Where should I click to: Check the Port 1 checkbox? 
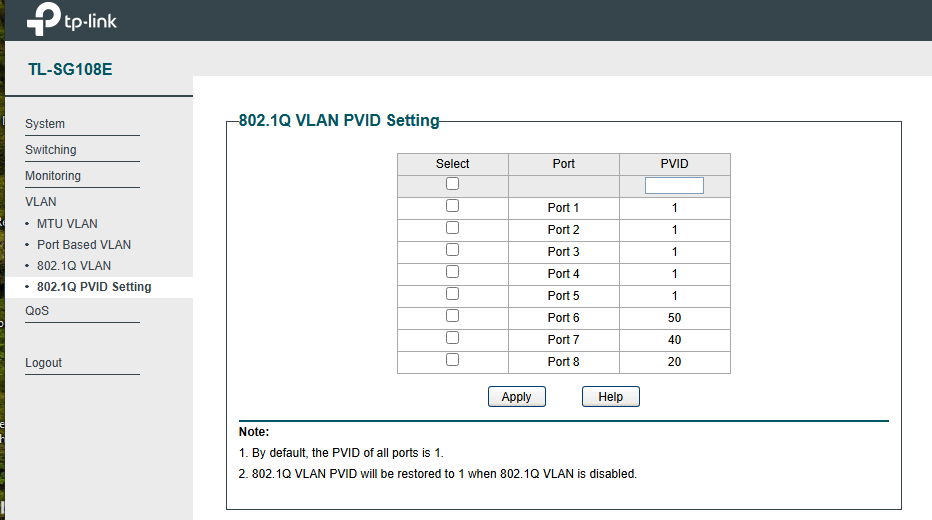pos(452,206)
